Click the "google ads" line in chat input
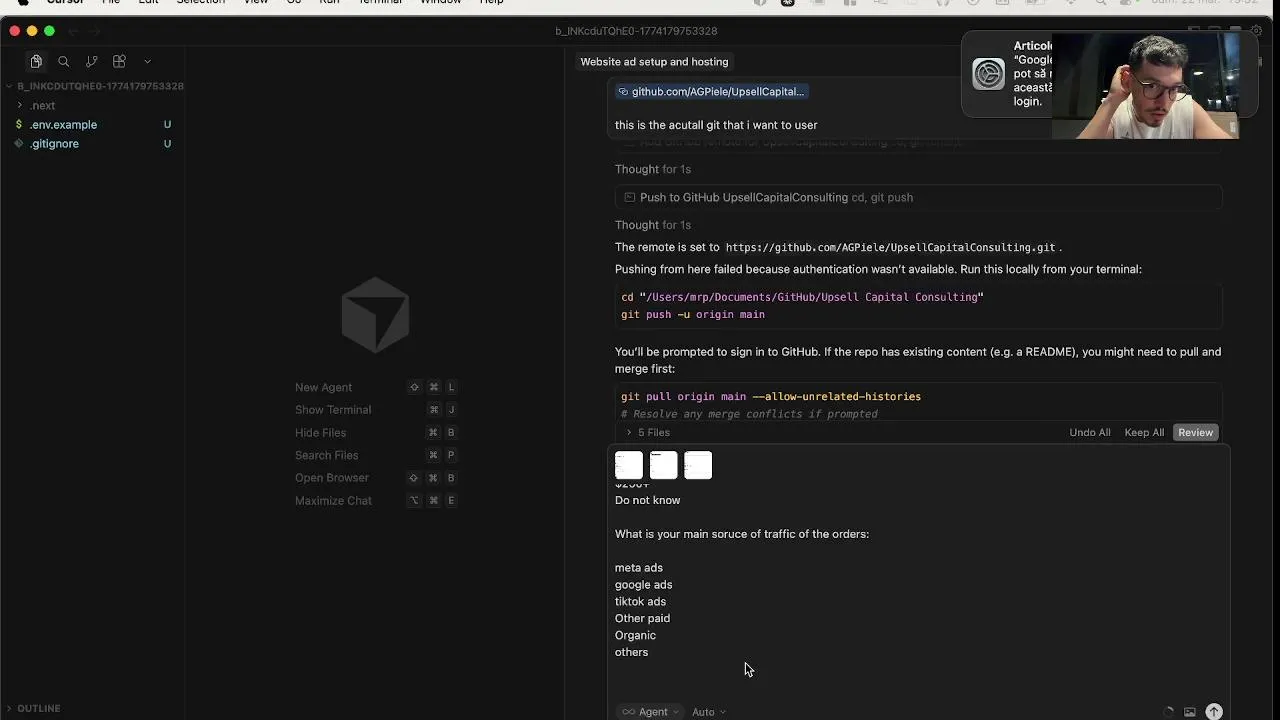 point(643,585)
